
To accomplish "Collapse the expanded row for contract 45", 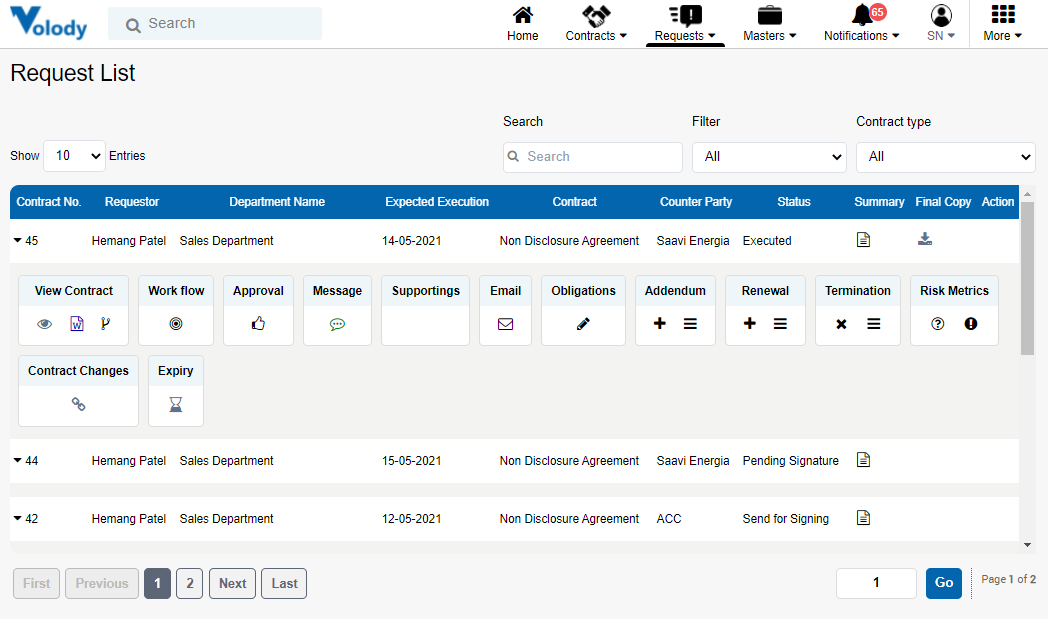I will pyautogui.click(x=17, y=240).
